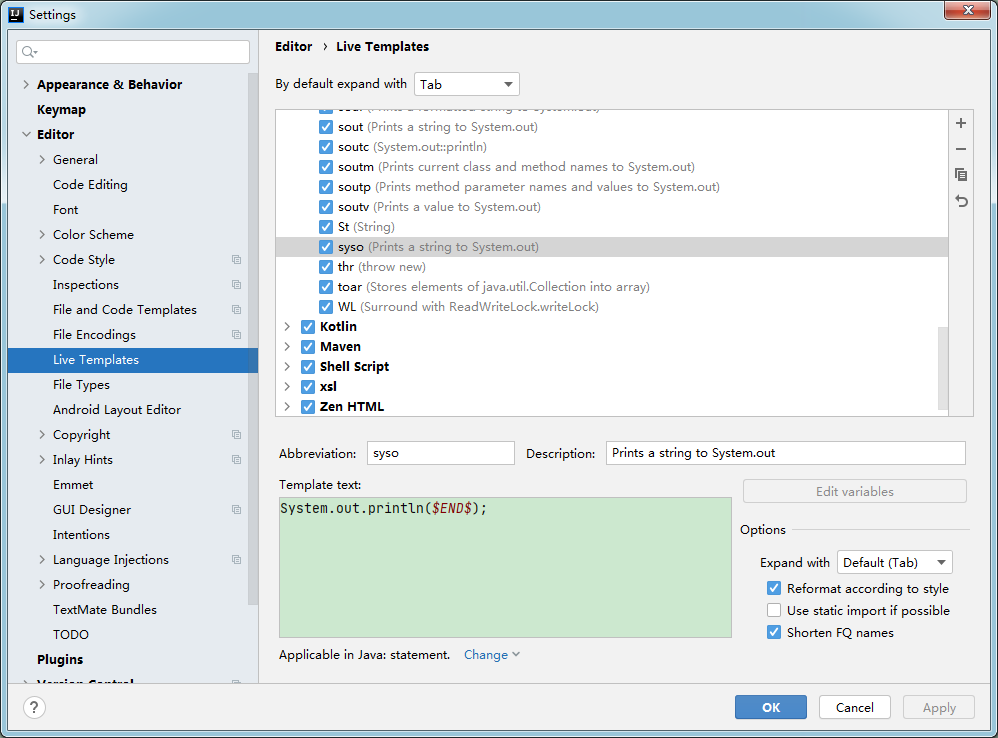Open the help question mark button

point(34,707)
